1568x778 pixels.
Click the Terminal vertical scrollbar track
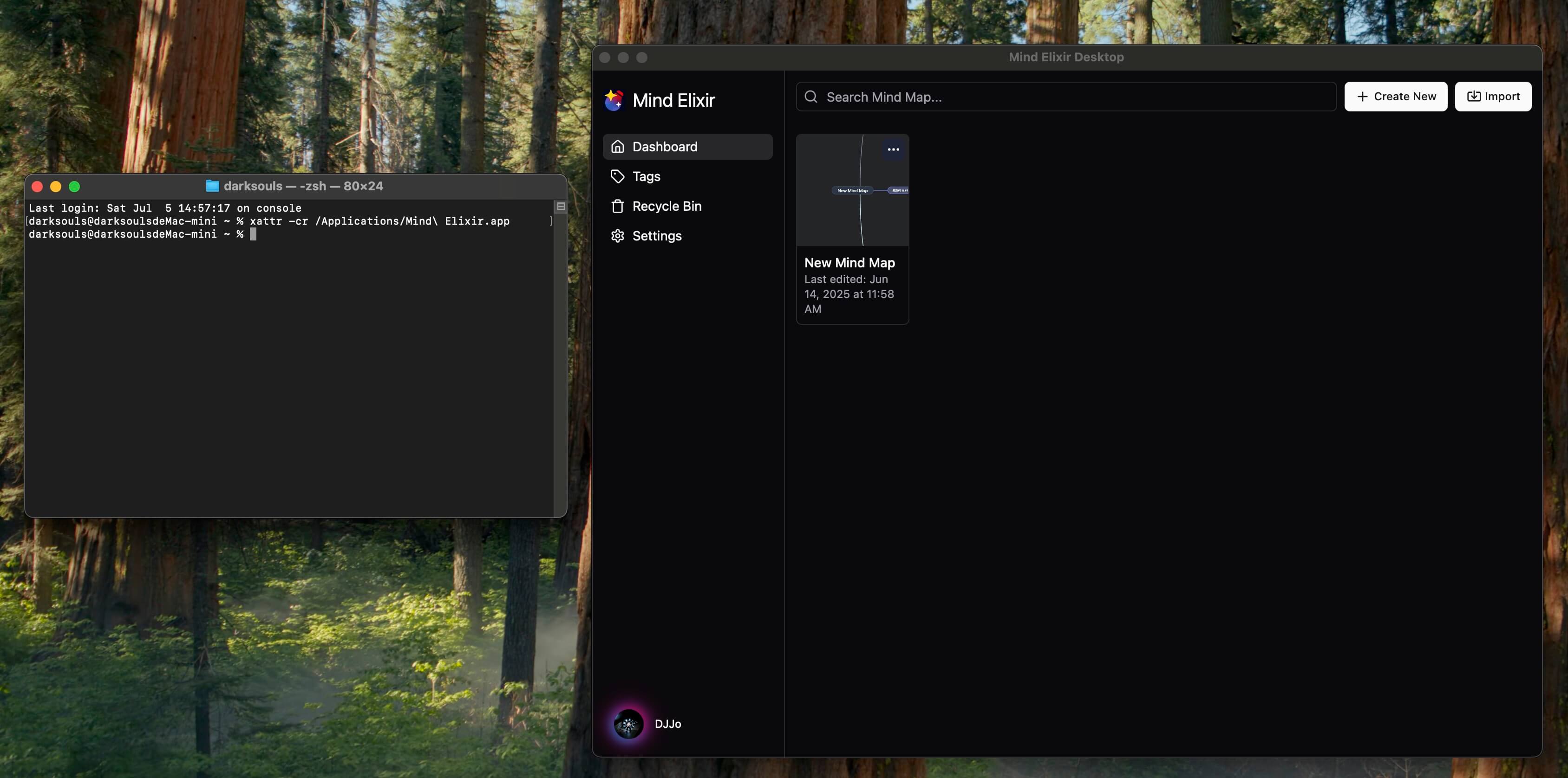[x=561, y=365]
